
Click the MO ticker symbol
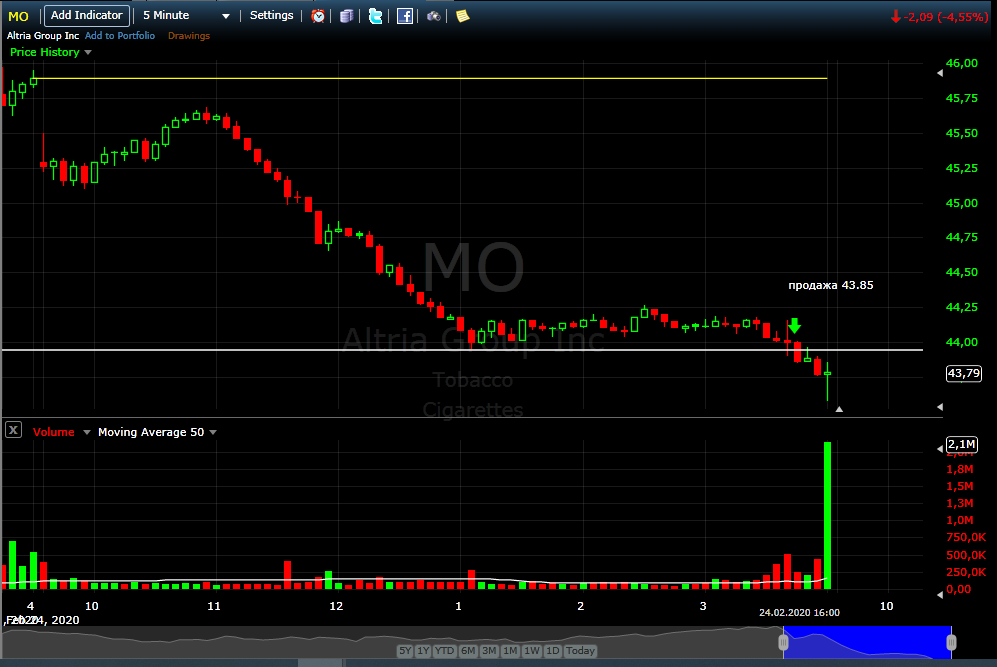18,17
